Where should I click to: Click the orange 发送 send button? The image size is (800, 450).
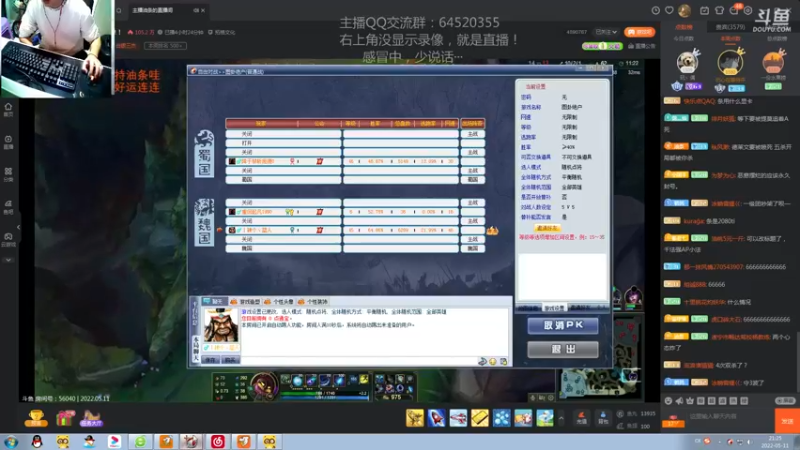(x=787, y=421)
